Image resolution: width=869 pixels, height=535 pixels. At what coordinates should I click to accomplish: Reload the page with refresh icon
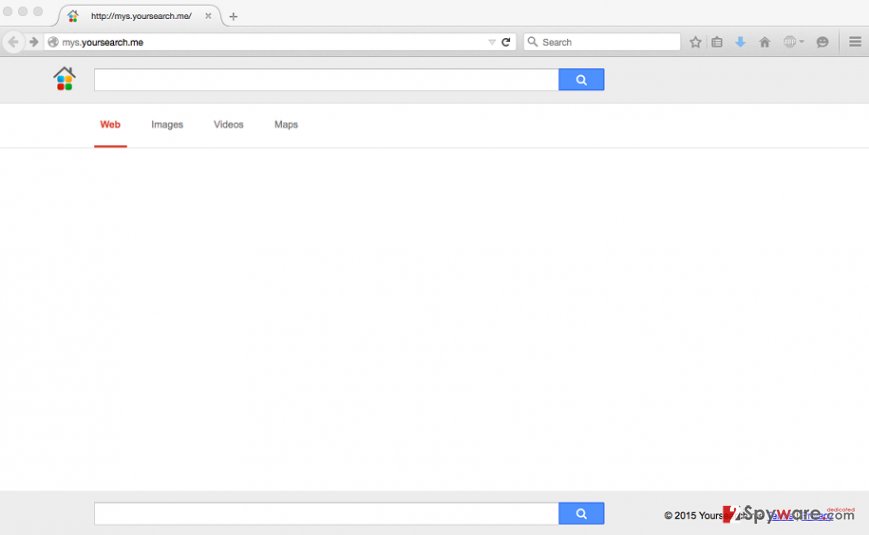point(505,42)
